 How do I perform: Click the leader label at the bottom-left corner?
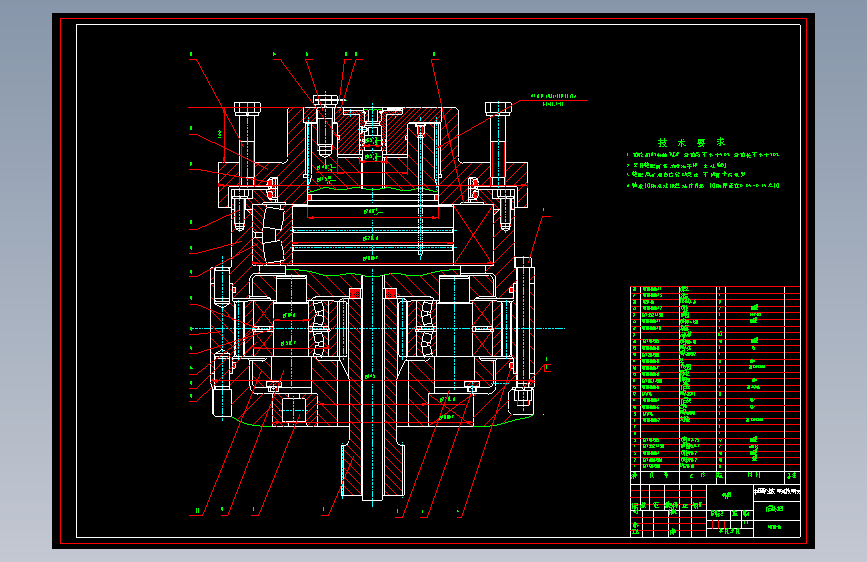tap(198, 512)
